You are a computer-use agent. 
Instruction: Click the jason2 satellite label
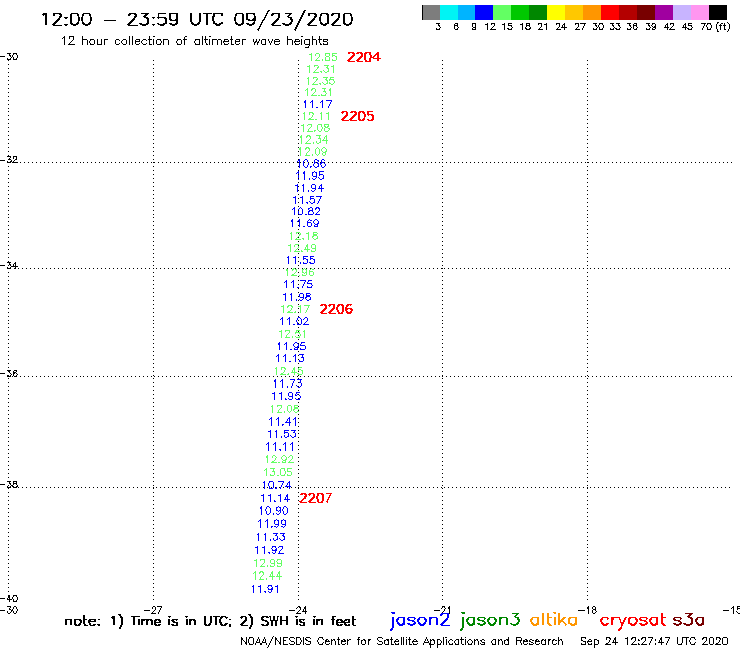[420, 620]
